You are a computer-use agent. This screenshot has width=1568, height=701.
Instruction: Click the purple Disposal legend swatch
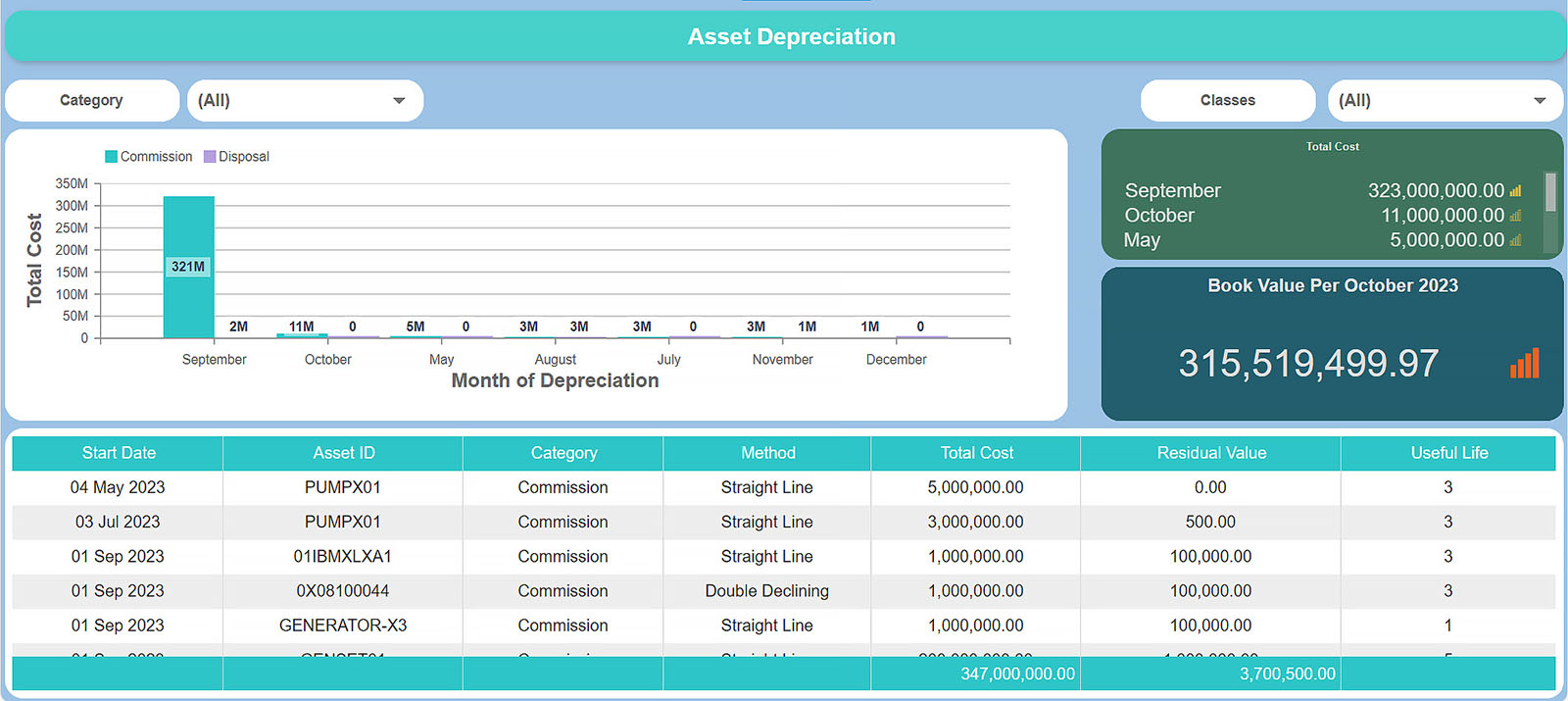tap(210, 157)
